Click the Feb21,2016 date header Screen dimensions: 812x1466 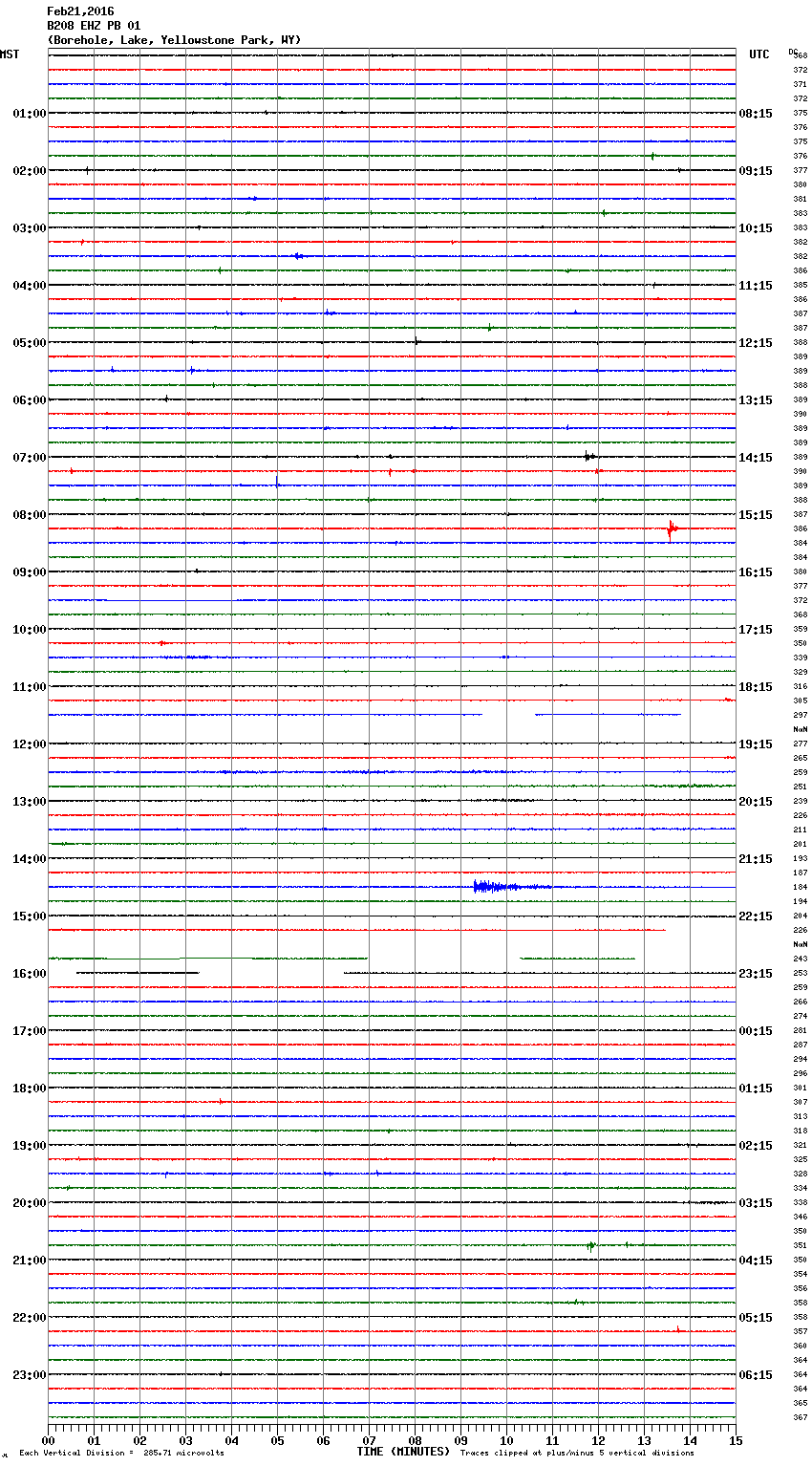pos(80,11)
